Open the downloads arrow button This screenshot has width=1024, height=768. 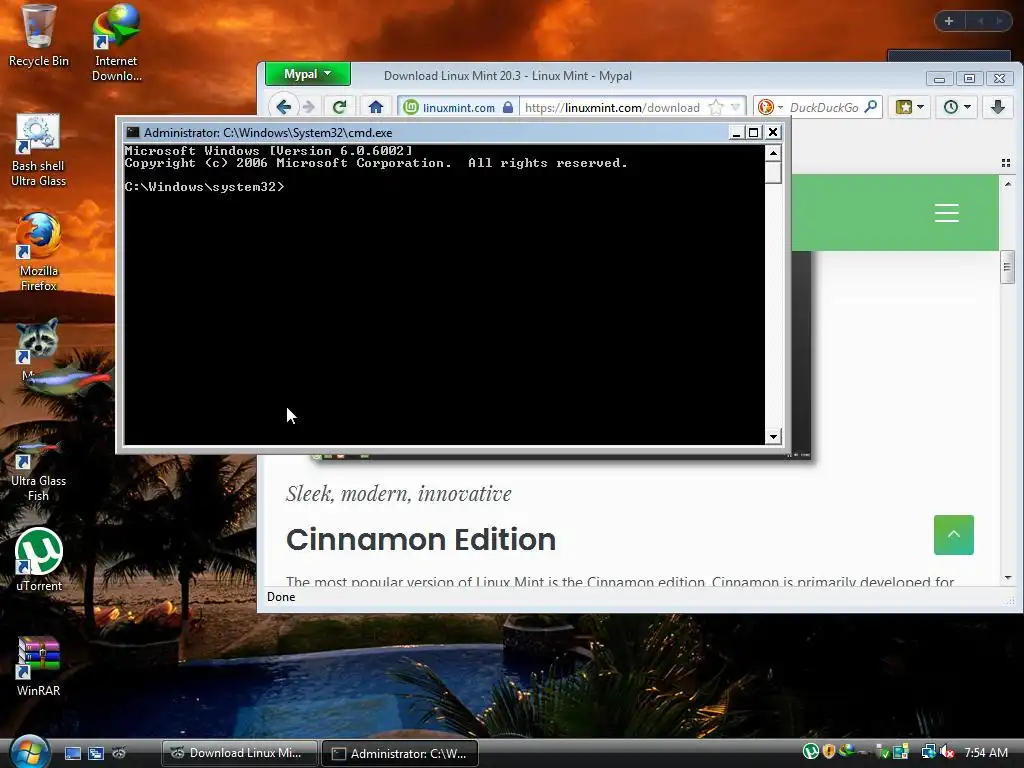(998, 107)
